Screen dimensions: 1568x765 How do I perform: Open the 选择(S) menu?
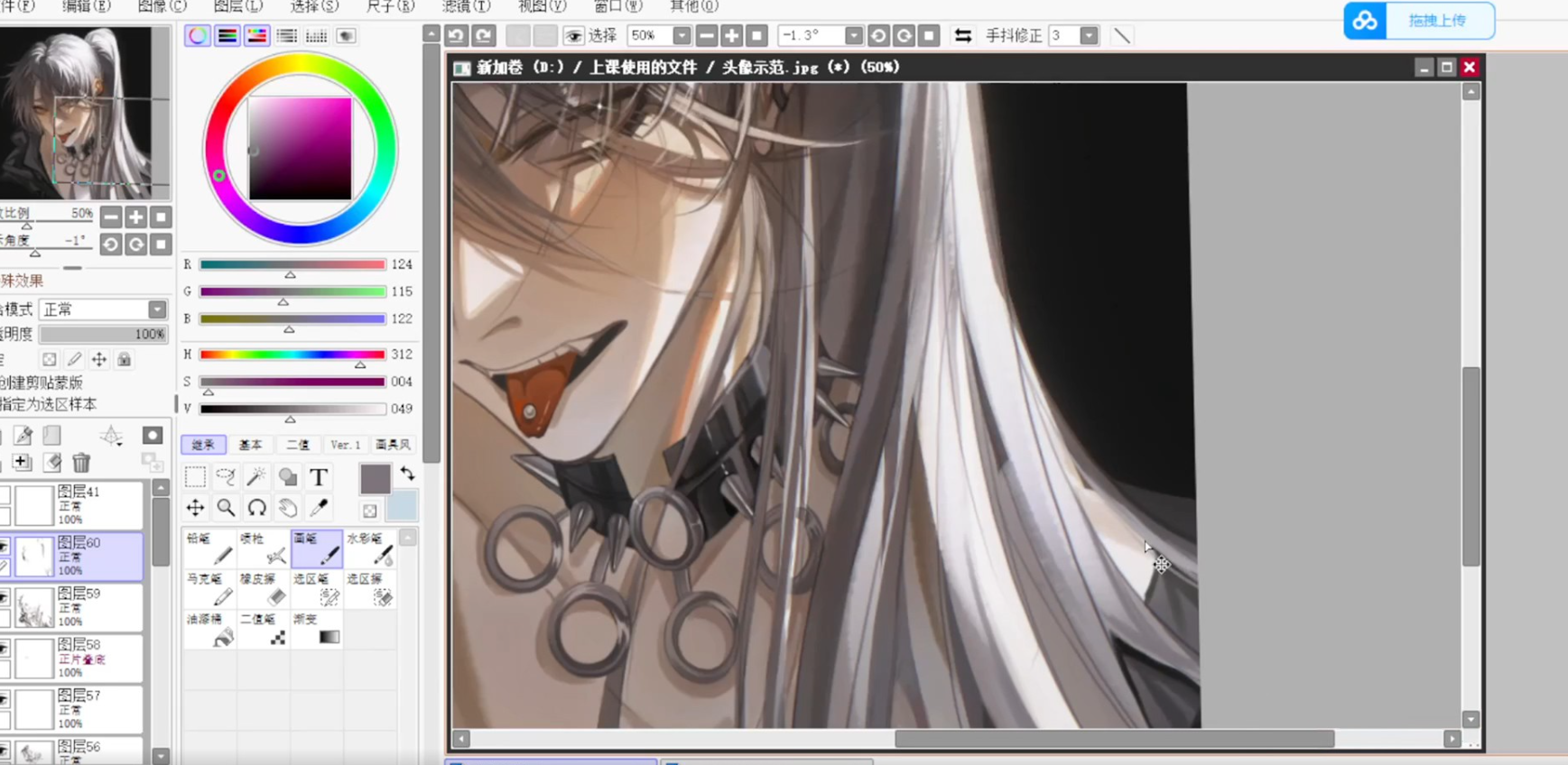click(314, 6)
